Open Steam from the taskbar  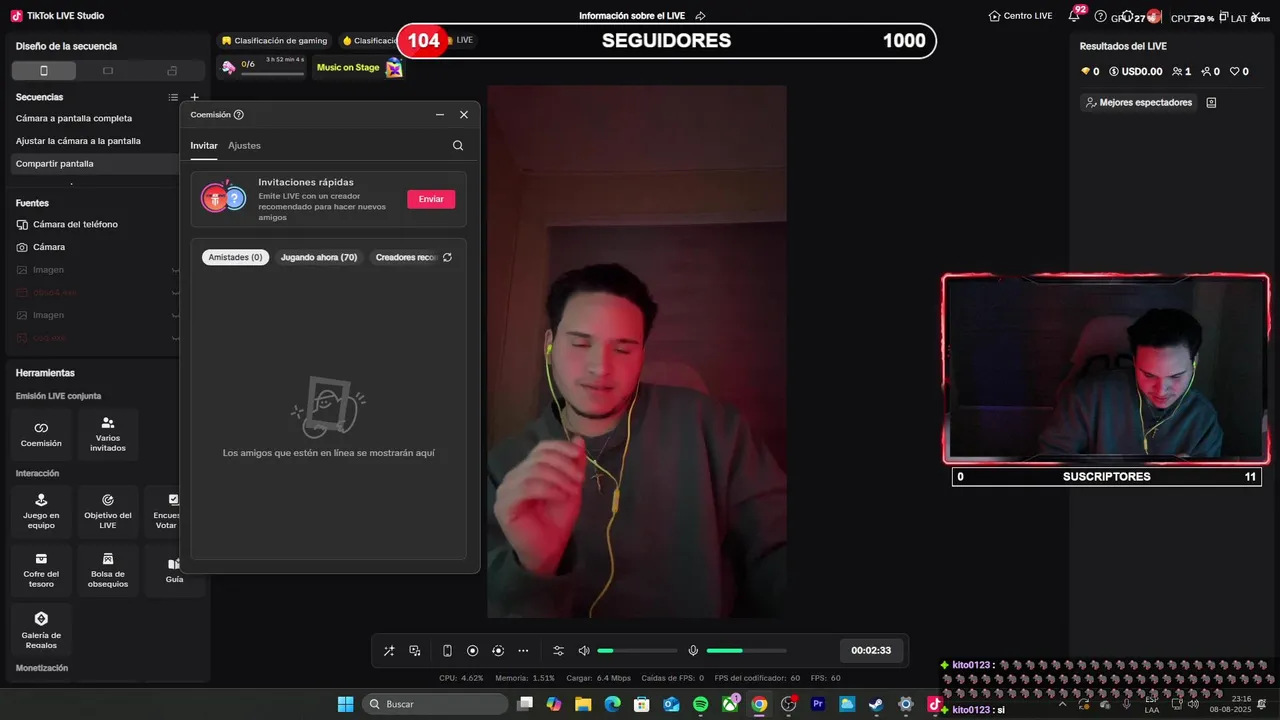876,704
